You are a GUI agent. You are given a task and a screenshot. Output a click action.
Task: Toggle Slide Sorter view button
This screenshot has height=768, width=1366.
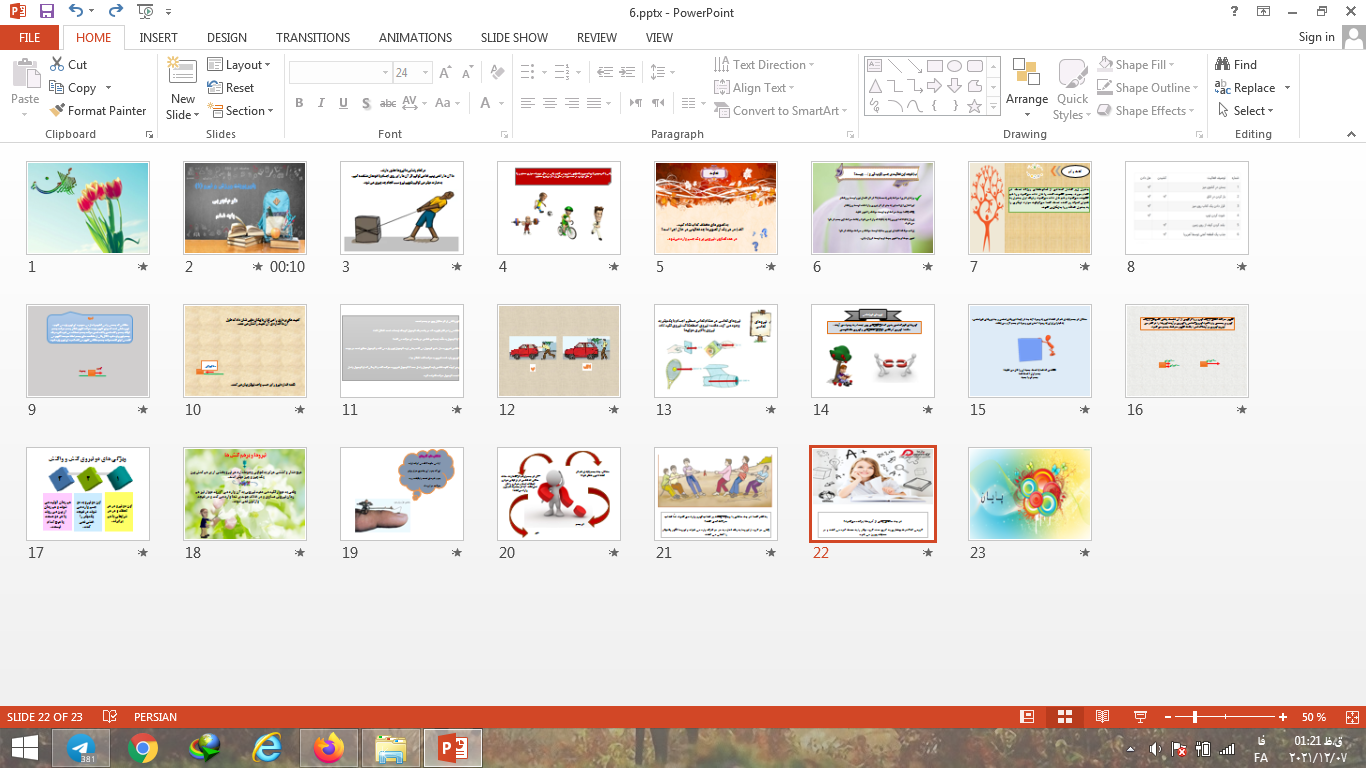(x=1065, y=717)
